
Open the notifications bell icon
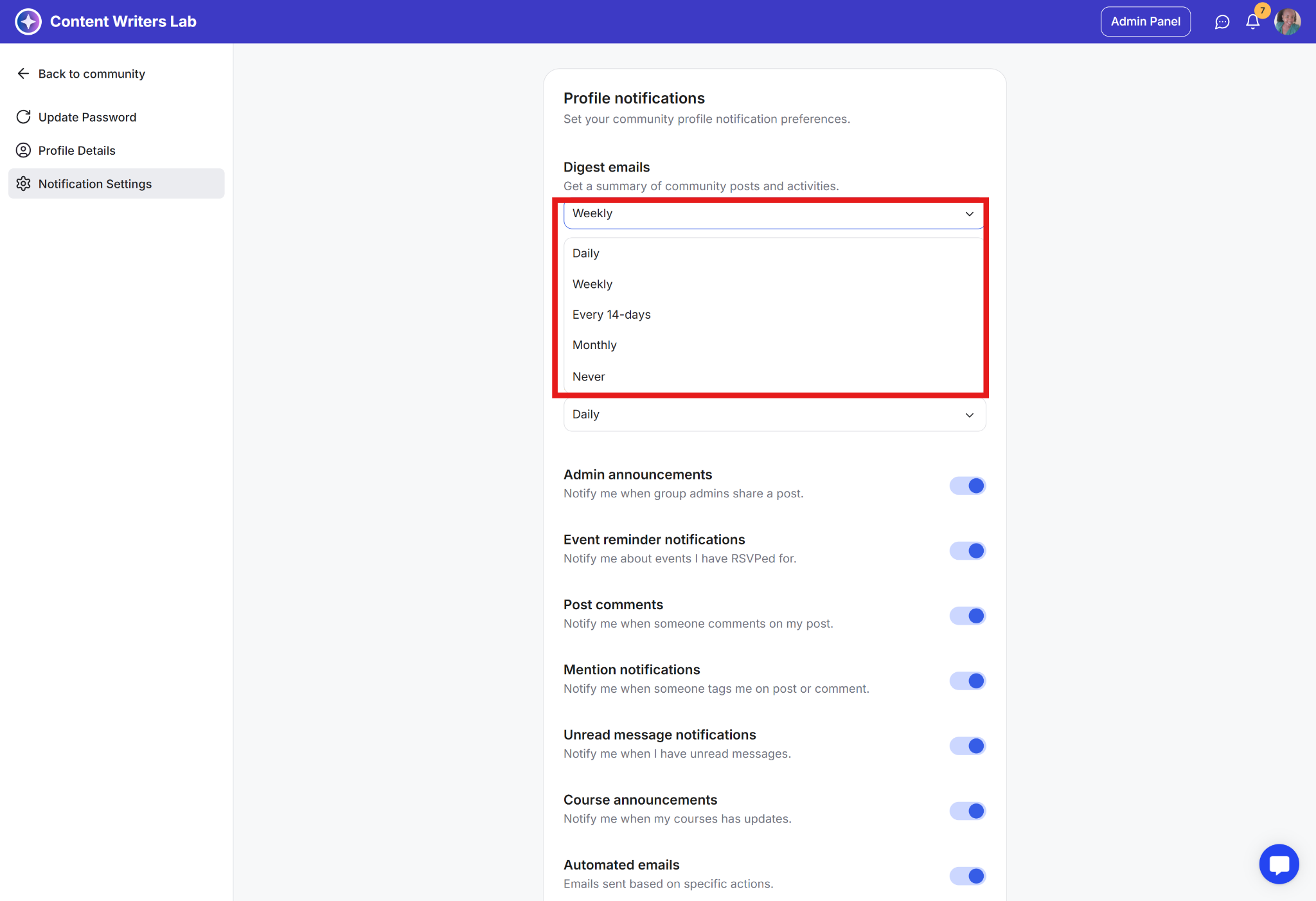point(1252,22)
